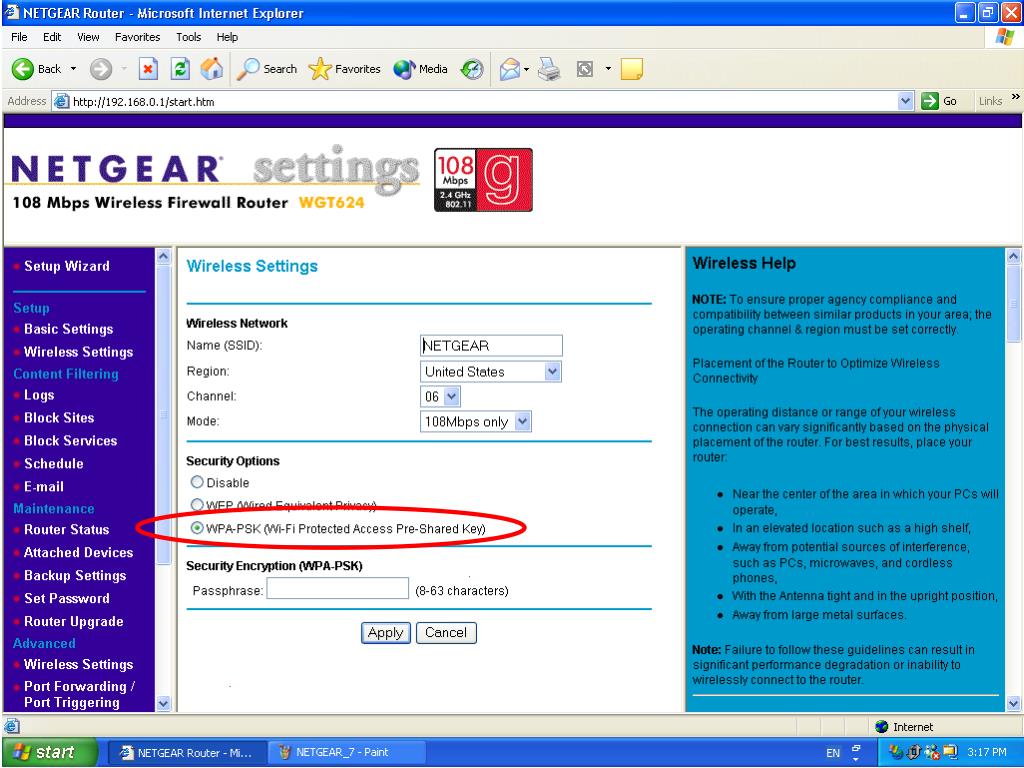Viewport: 1024px width, 768px height.
Task: Open Favorites star in toolbar
Action: pyautogui.click(x=344, y=69)
